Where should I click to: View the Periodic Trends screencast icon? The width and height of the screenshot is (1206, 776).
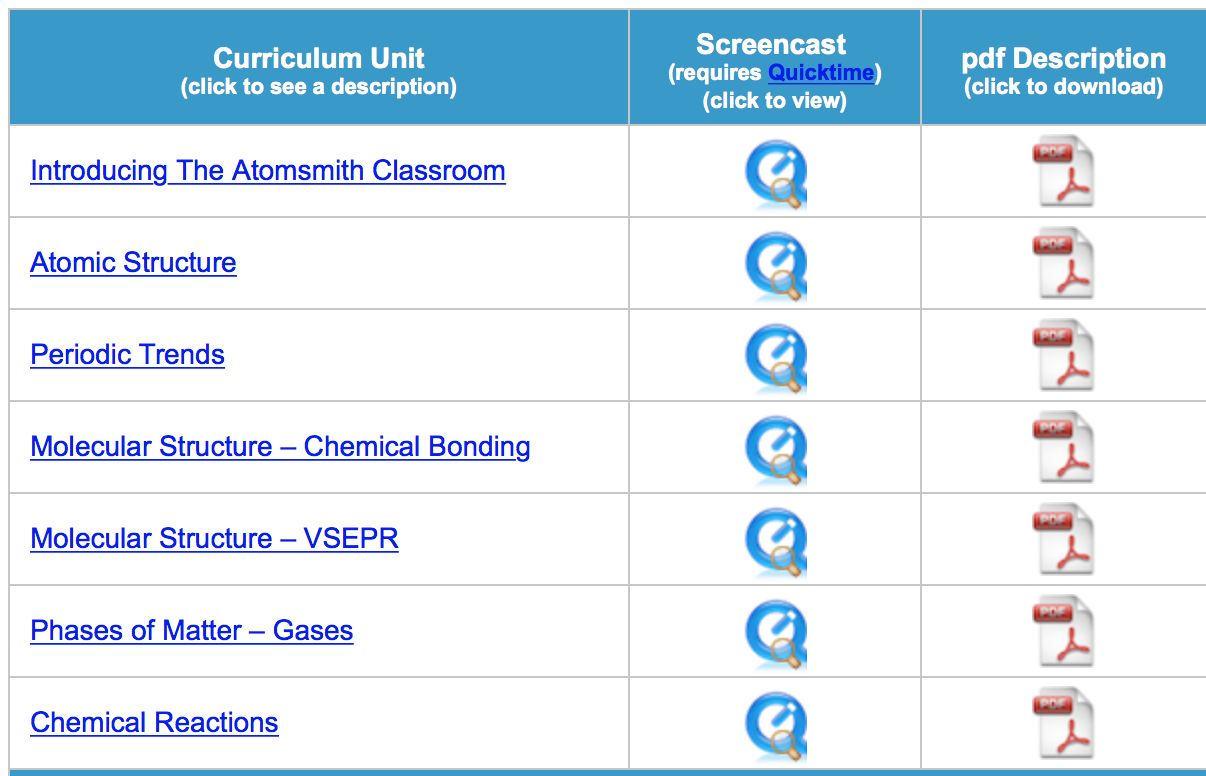(x=775, y=360)
